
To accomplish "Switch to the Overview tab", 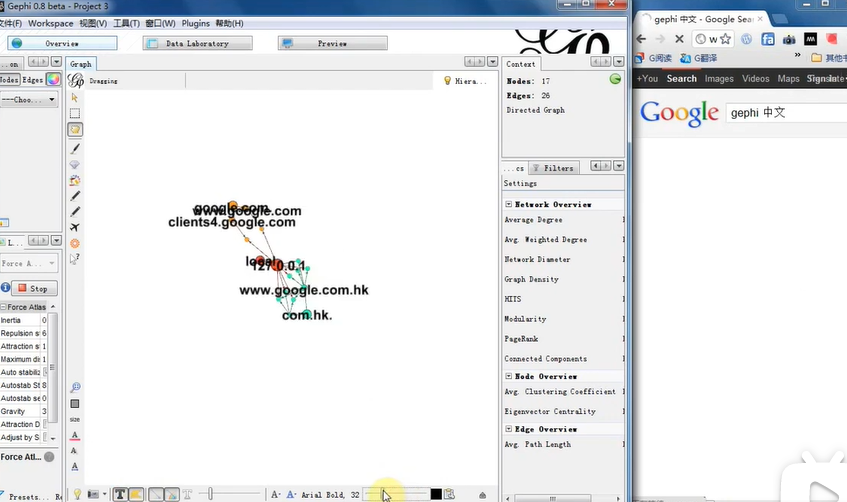I will pyautogui.click(x=62, y=43).
